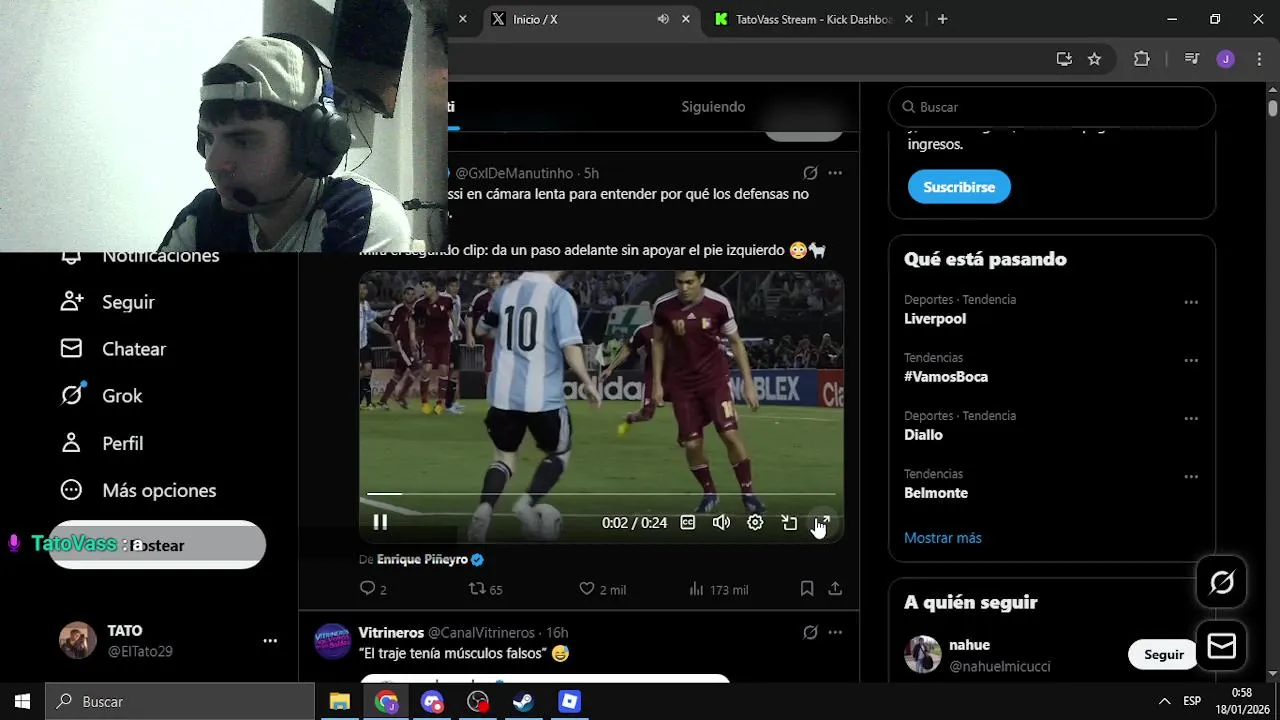The width and height of the screenshot is (1280, 720).
Task: Click the Suscribirse button
Action: [x=959, y=187]
